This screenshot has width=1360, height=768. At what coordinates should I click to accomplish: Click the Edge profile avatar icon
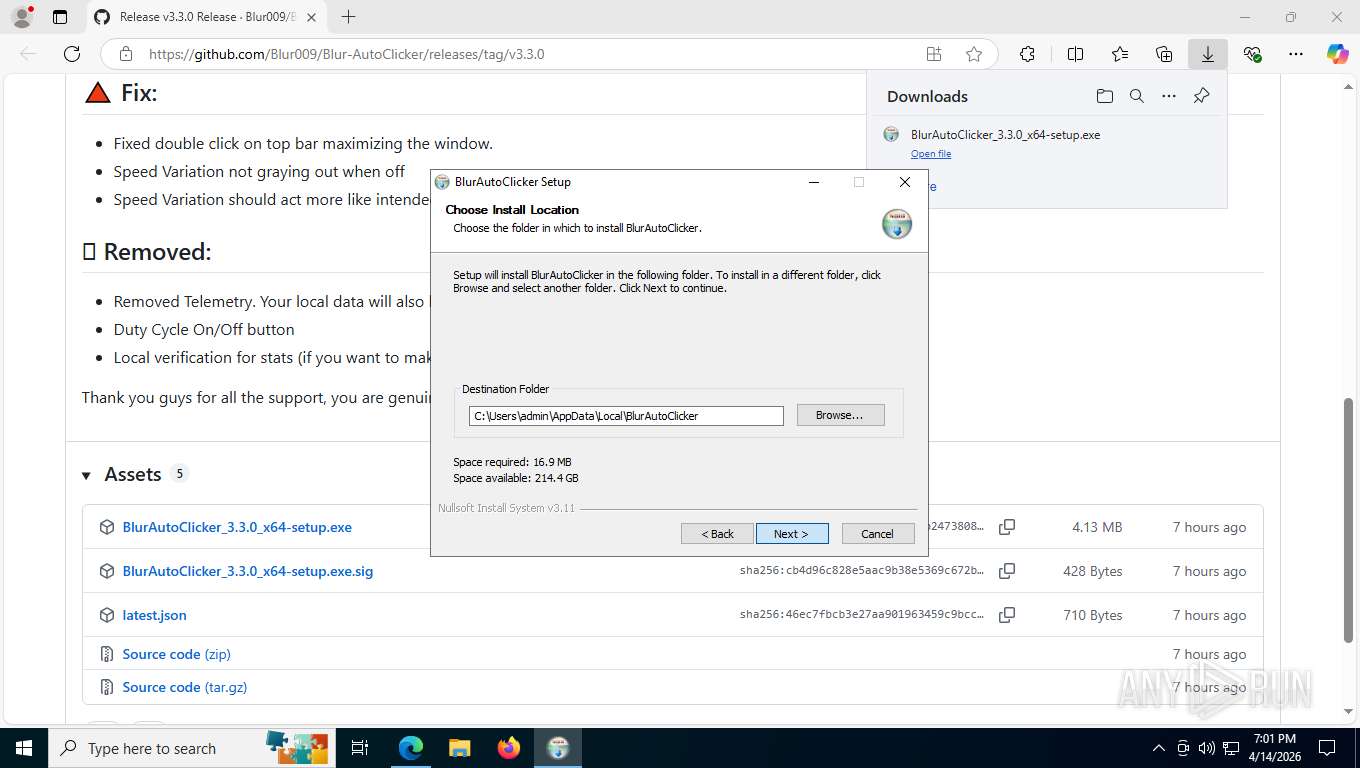[x=22, y=17]
